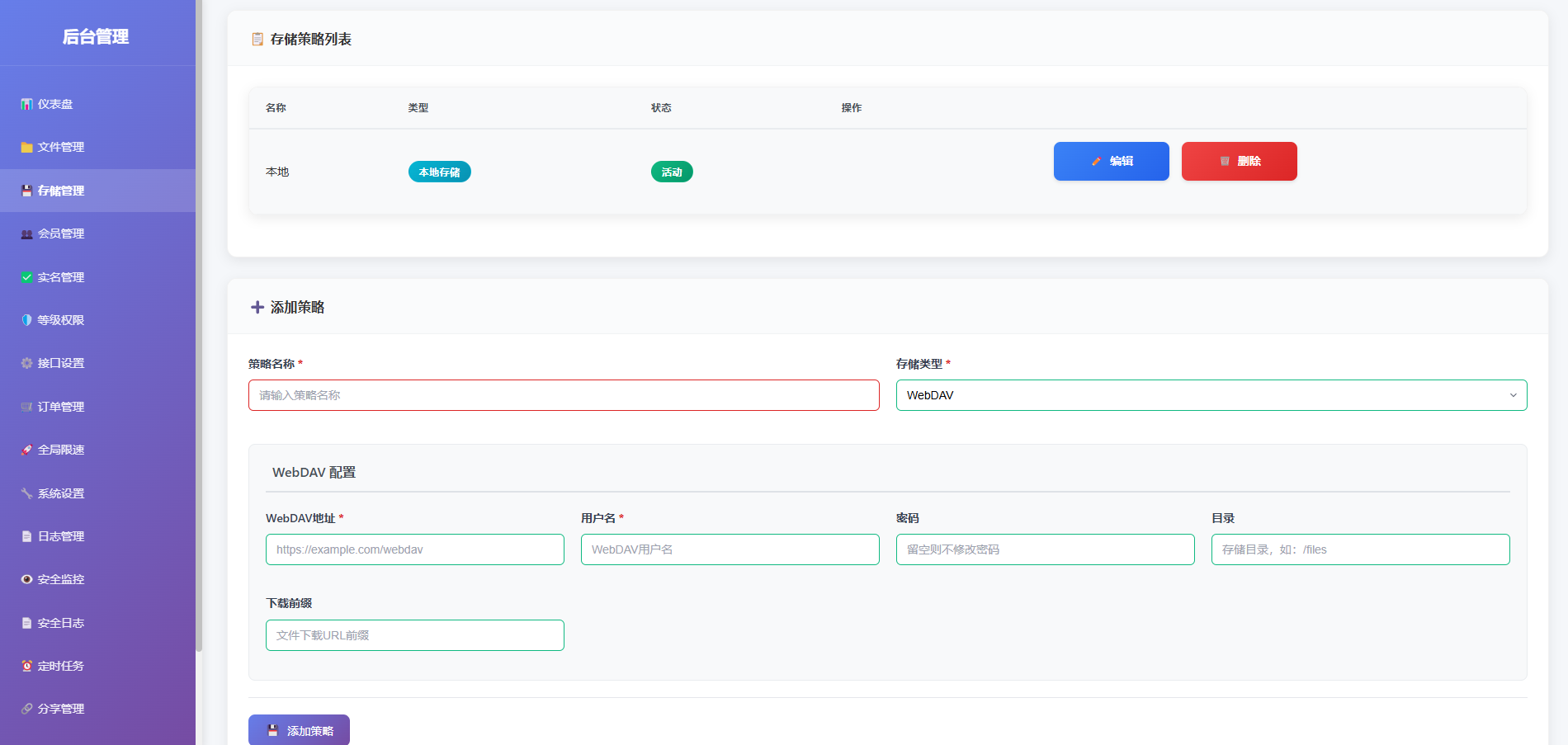The height and width of the screenshot is (745, 1568).
Task: Click the eye icon for 安全监控
Action: pos(26,580)
